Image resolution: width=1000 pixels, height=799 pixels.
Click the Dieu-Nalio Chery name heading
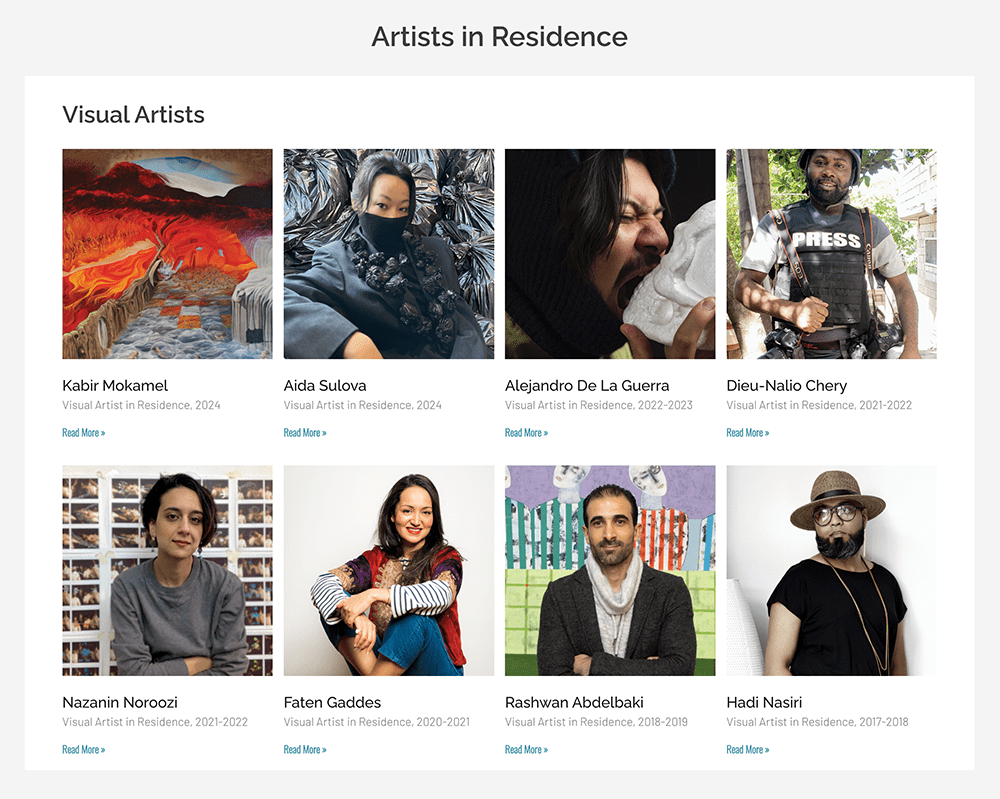click(x=786, y=386)
